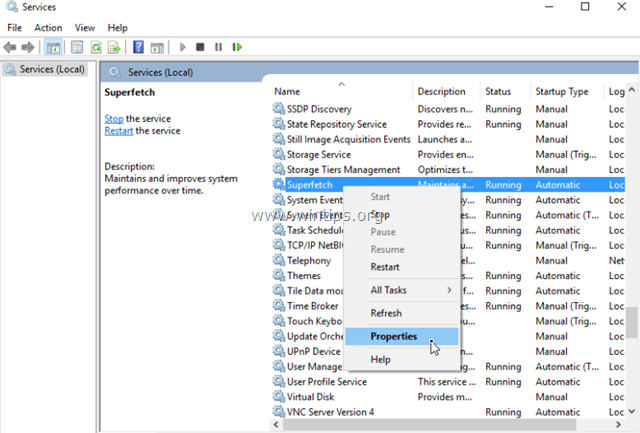
Task: Choose Restart in the context menu
Action: pos(402,267)
